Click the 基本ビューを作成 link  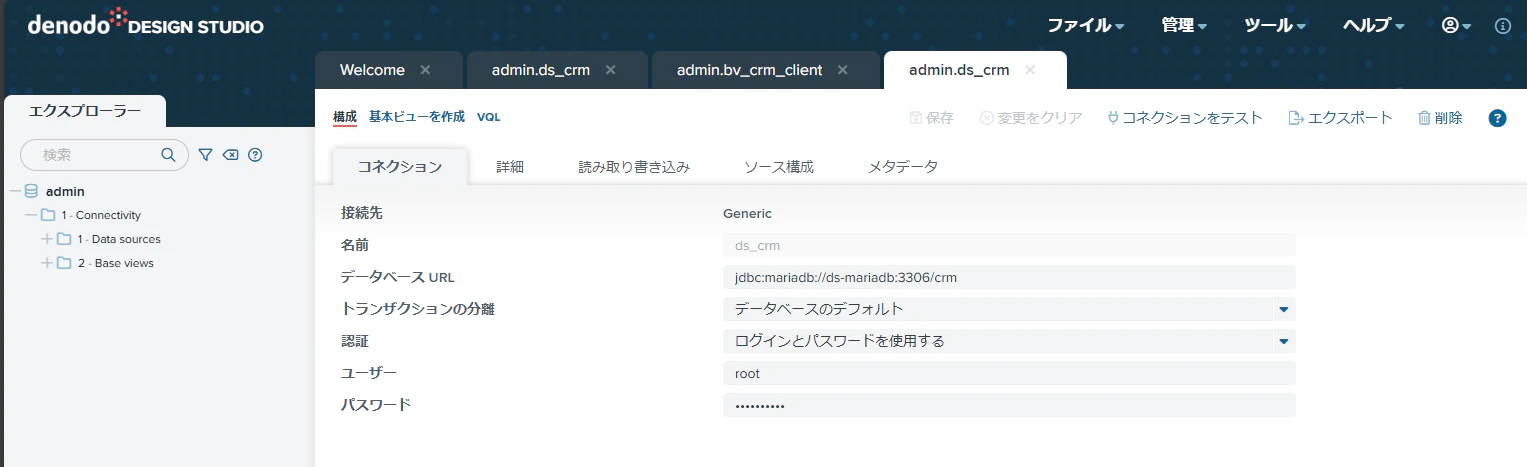pos(417,117)
